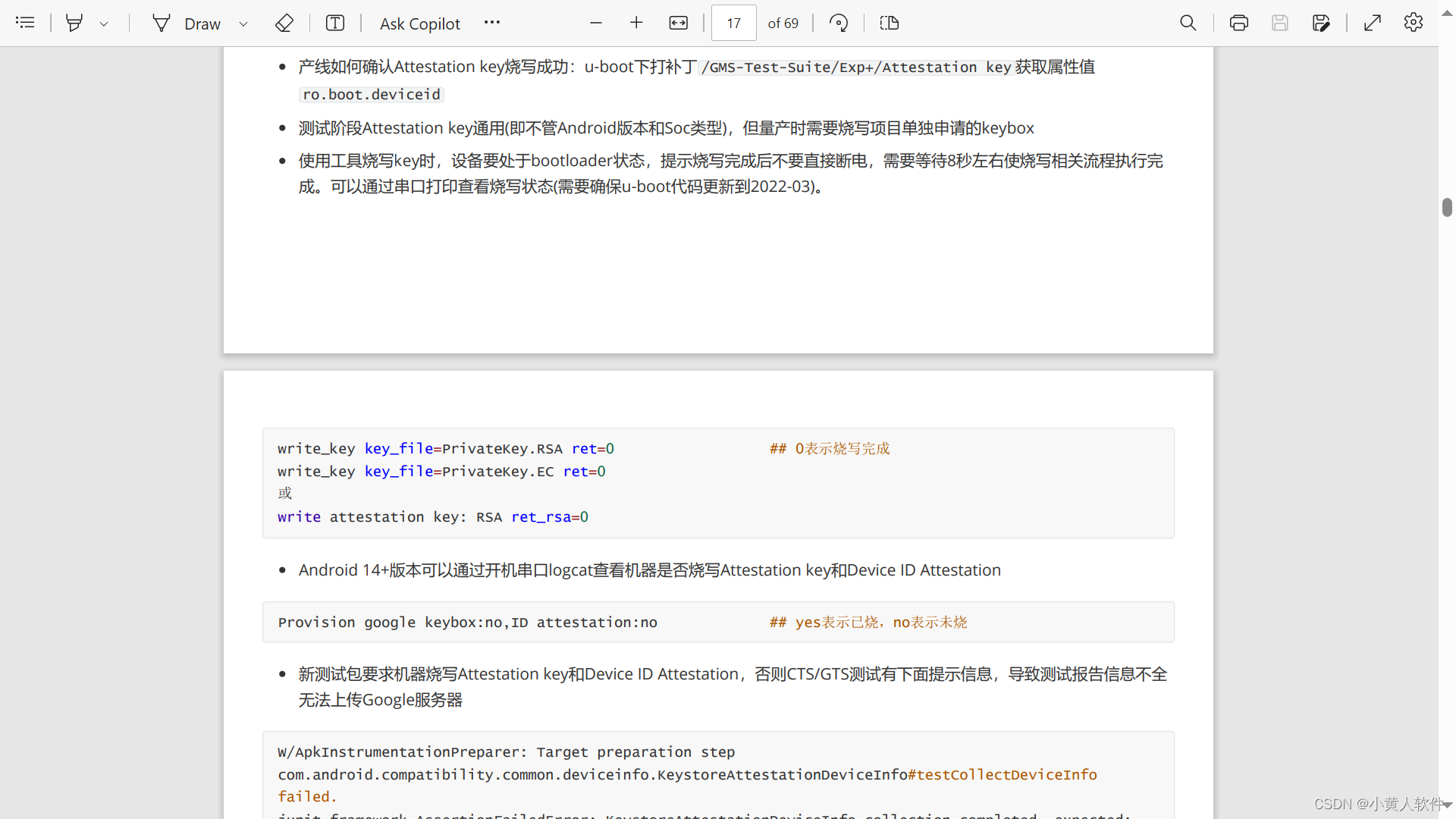This screenshot has width=1456, height=819.
Task: Click '/GMS-Test-Suite/Exp+/Attestation key' path text
Action: tap(856, 67)
